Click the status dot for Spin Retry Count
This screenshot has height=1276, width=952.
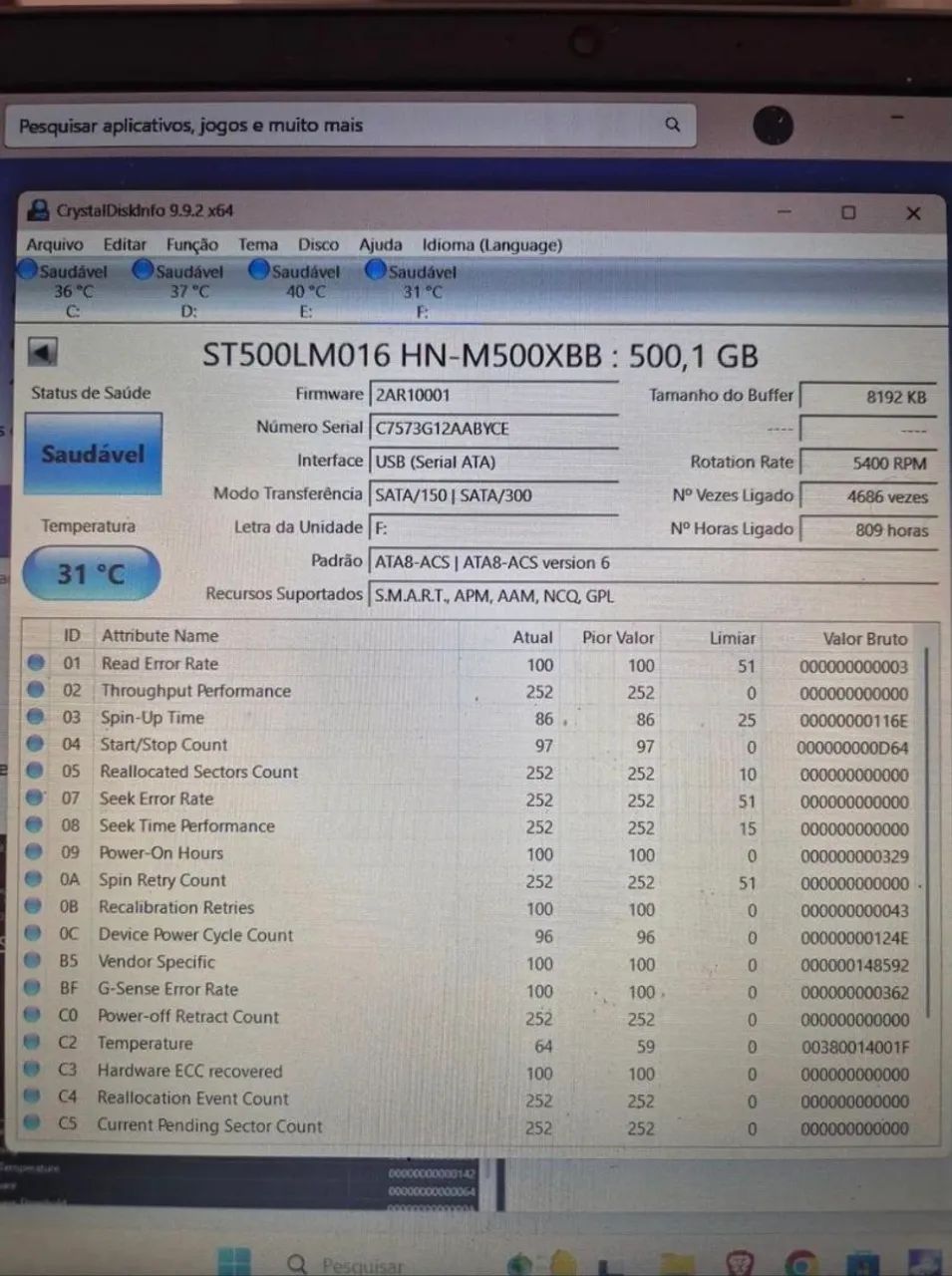[34, 878]
